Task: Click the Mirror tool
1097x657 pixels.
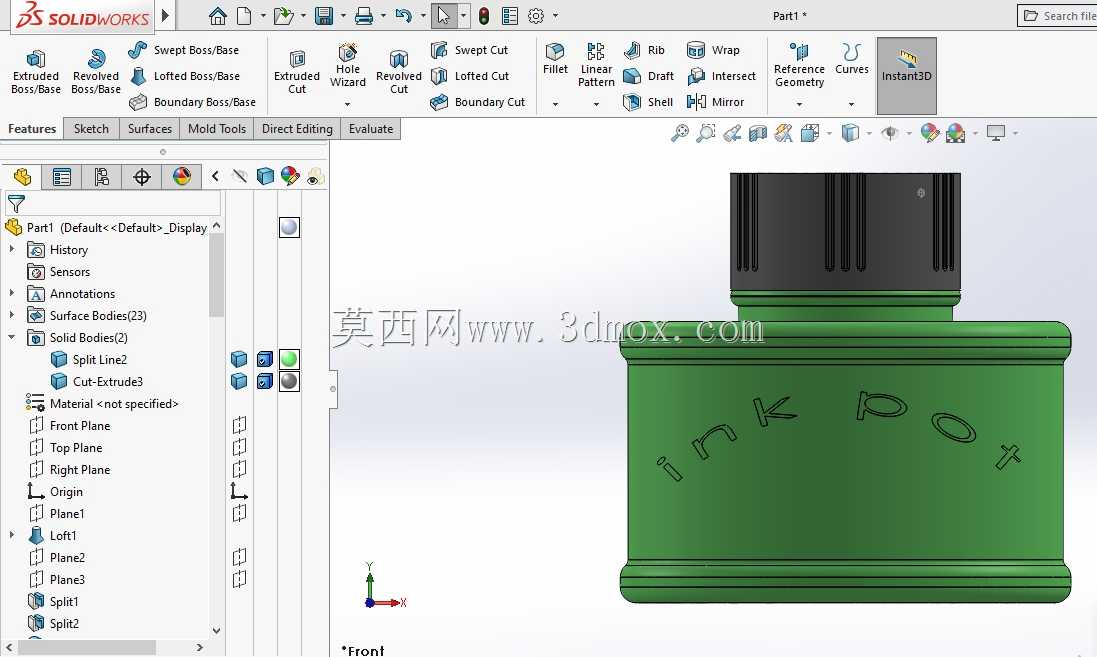Action: [715, 101]
